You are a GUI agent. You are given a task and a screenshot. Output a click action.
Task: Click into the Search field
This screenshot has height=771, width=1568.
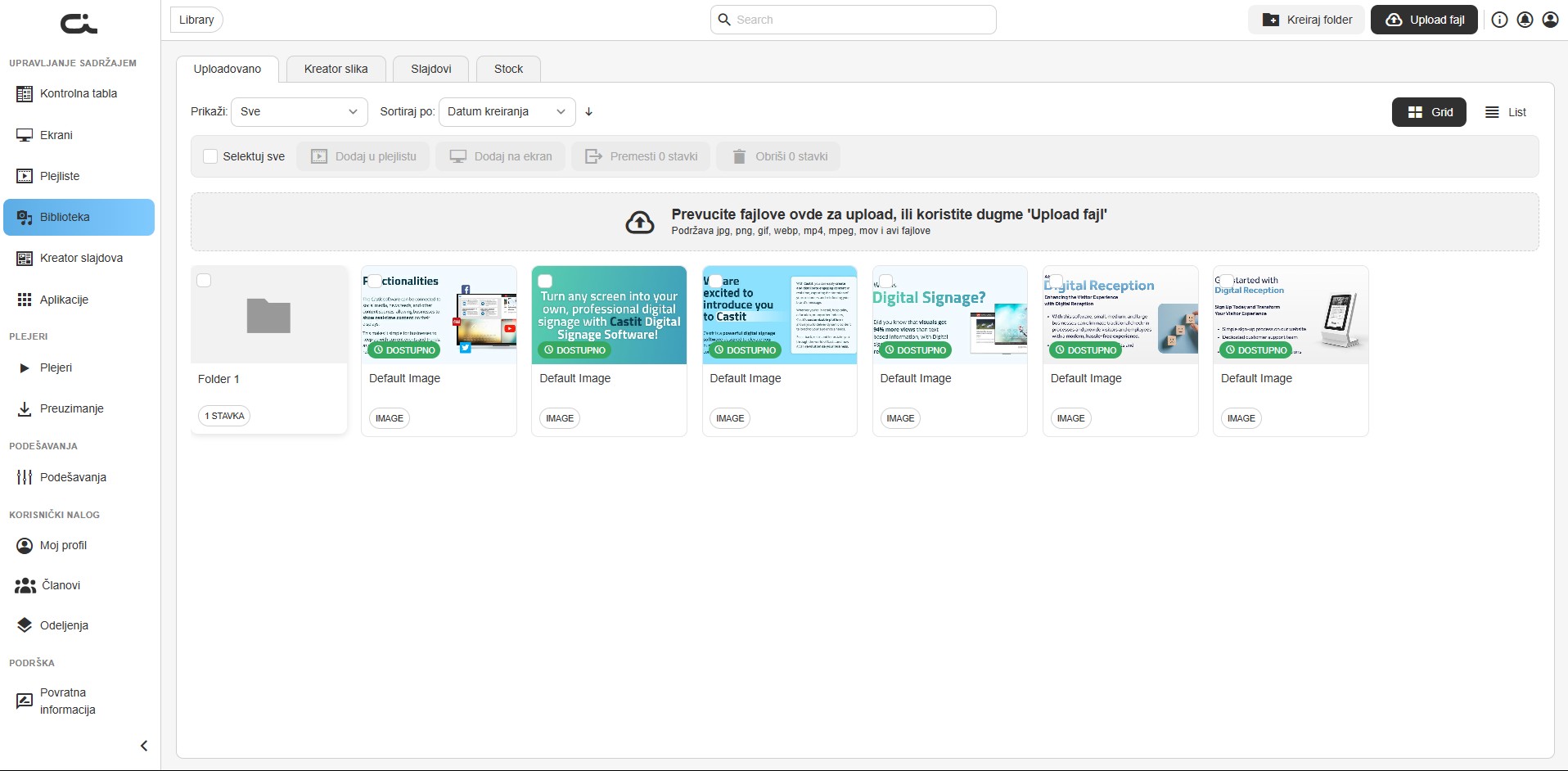point(854,20)
